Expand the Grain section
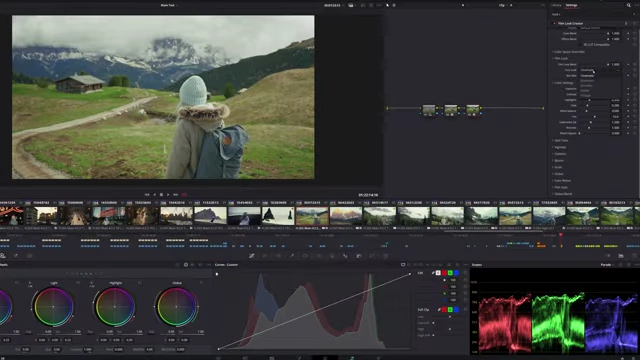This screenshot has width=640, height=360. (x=558, y=167)
